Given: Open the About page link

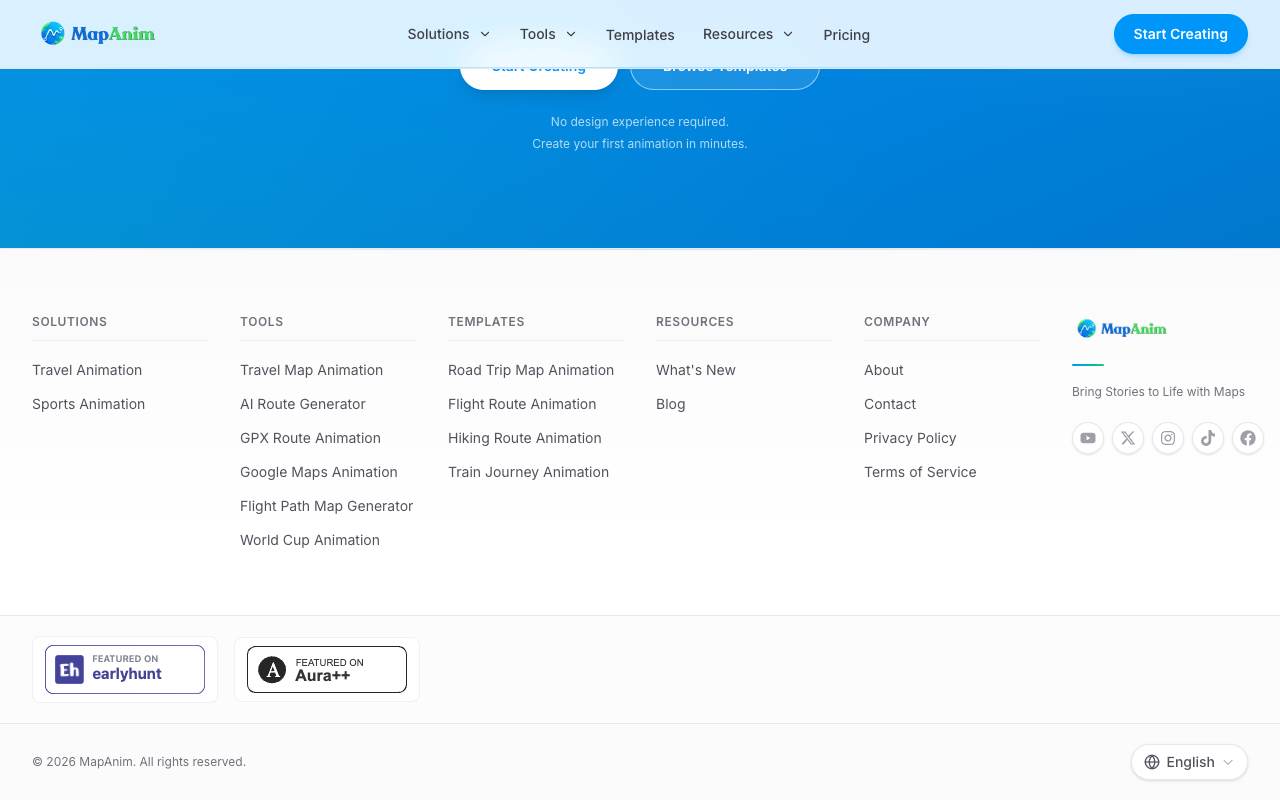Looking at the screenshot, I should pos(884,370).
